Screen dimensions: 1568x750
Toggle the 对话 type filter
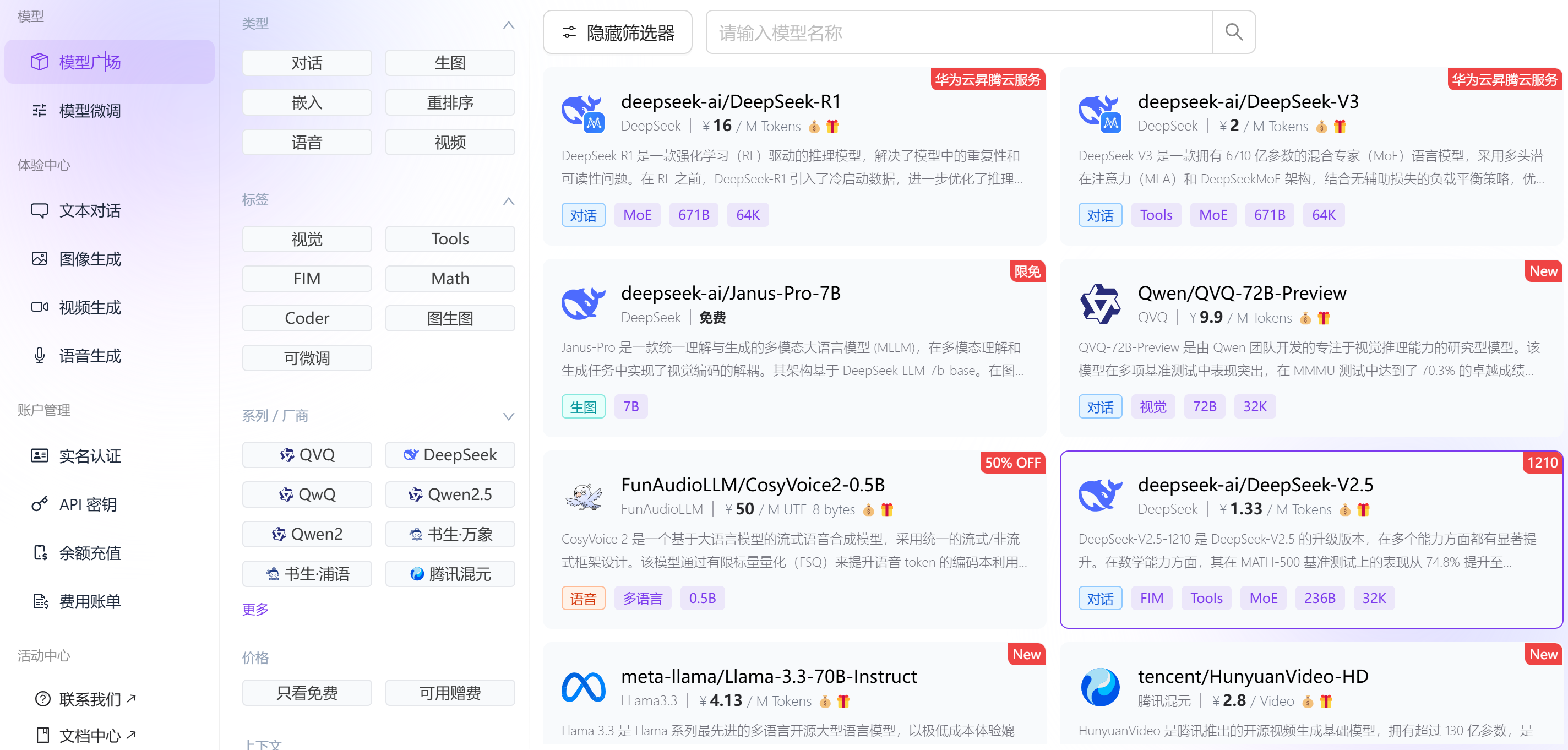[x=307, y=63]
